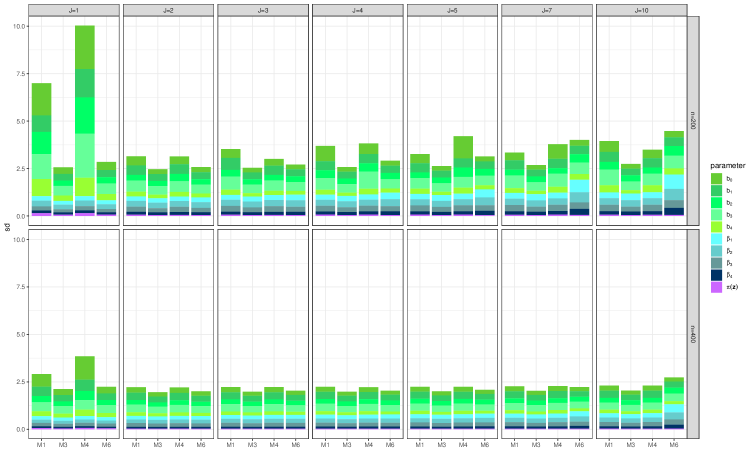Screen dimensions: 753x452
Task: Click the M4 x-axis label under J=1 panel
Action: coord(85,445)
